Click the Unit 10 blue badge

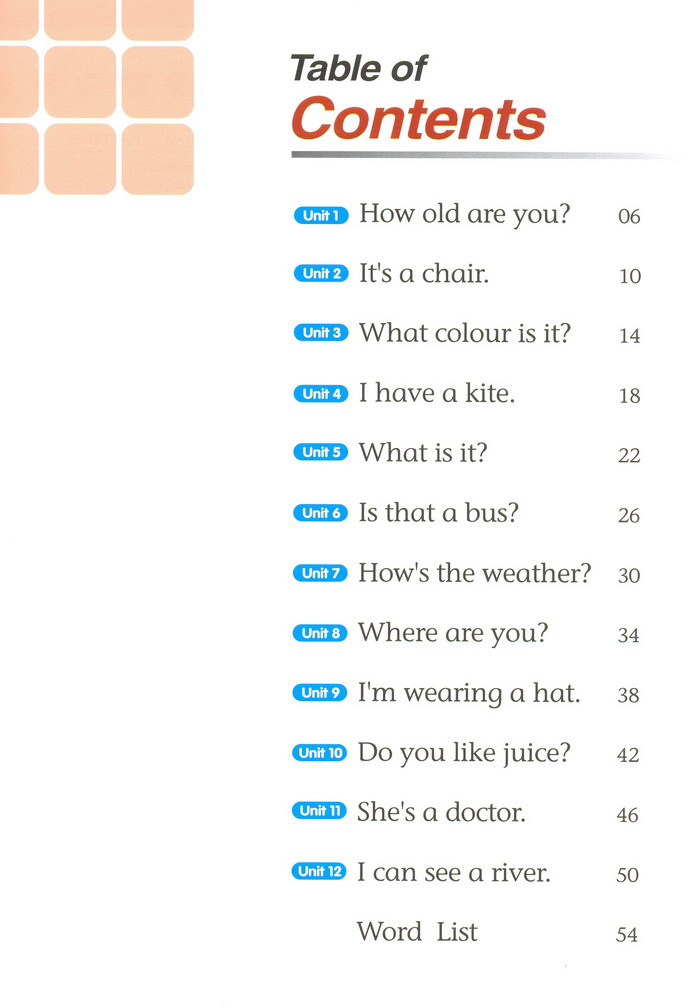coord(319,752)
